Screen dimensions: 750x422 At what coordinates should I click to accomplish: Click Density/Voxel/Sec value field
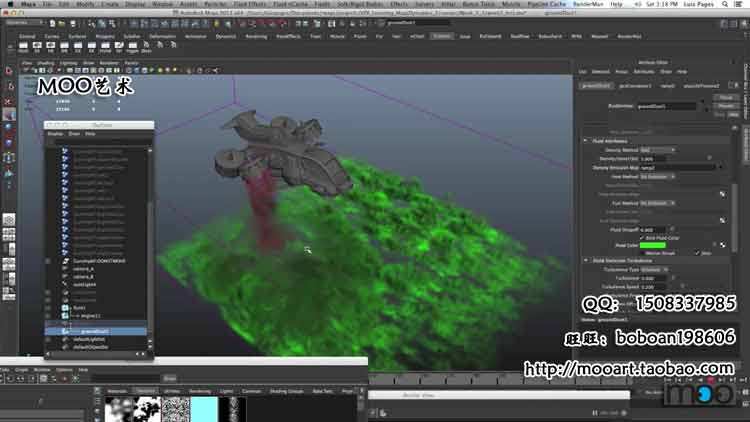pyautogui.click(x=652, y=159)
